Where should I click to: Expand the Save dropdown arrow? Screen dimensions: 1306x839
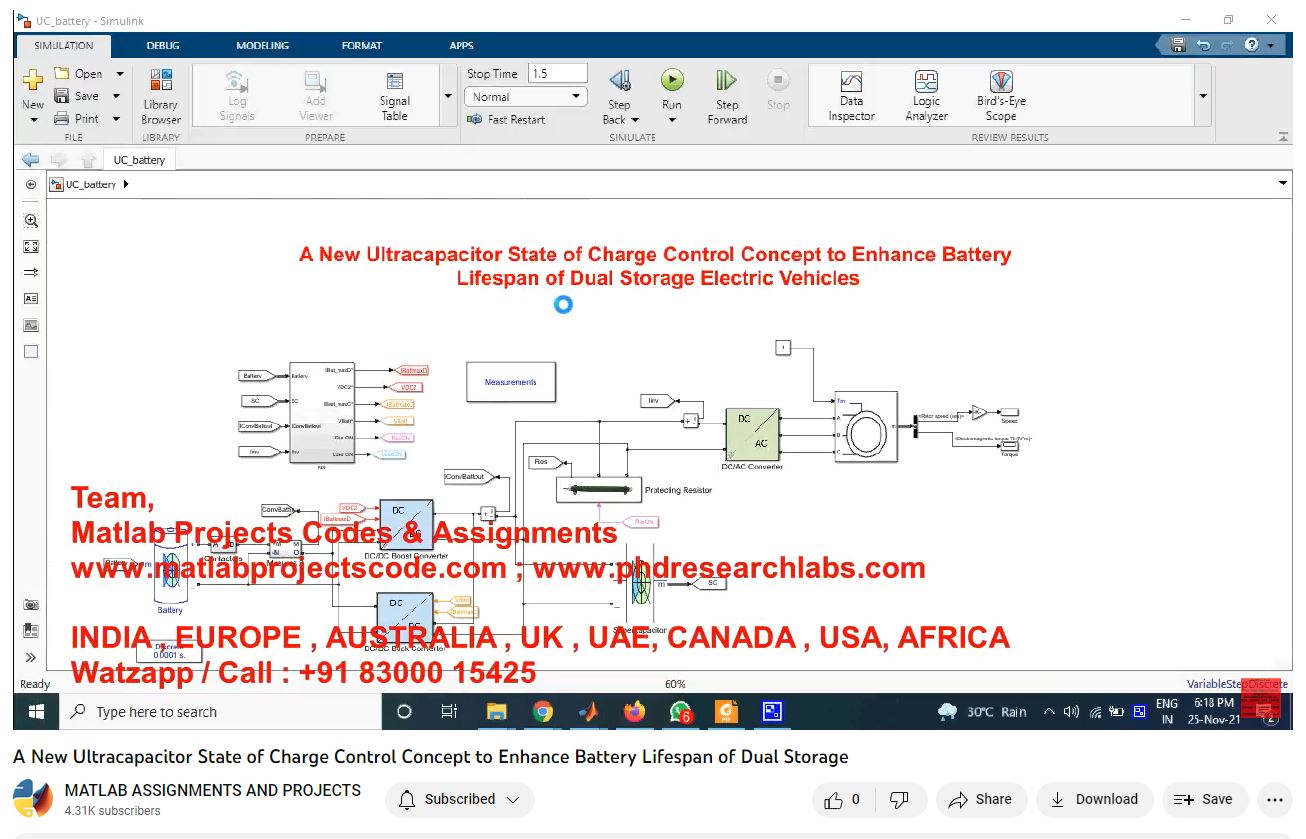[x=116, y=96]
